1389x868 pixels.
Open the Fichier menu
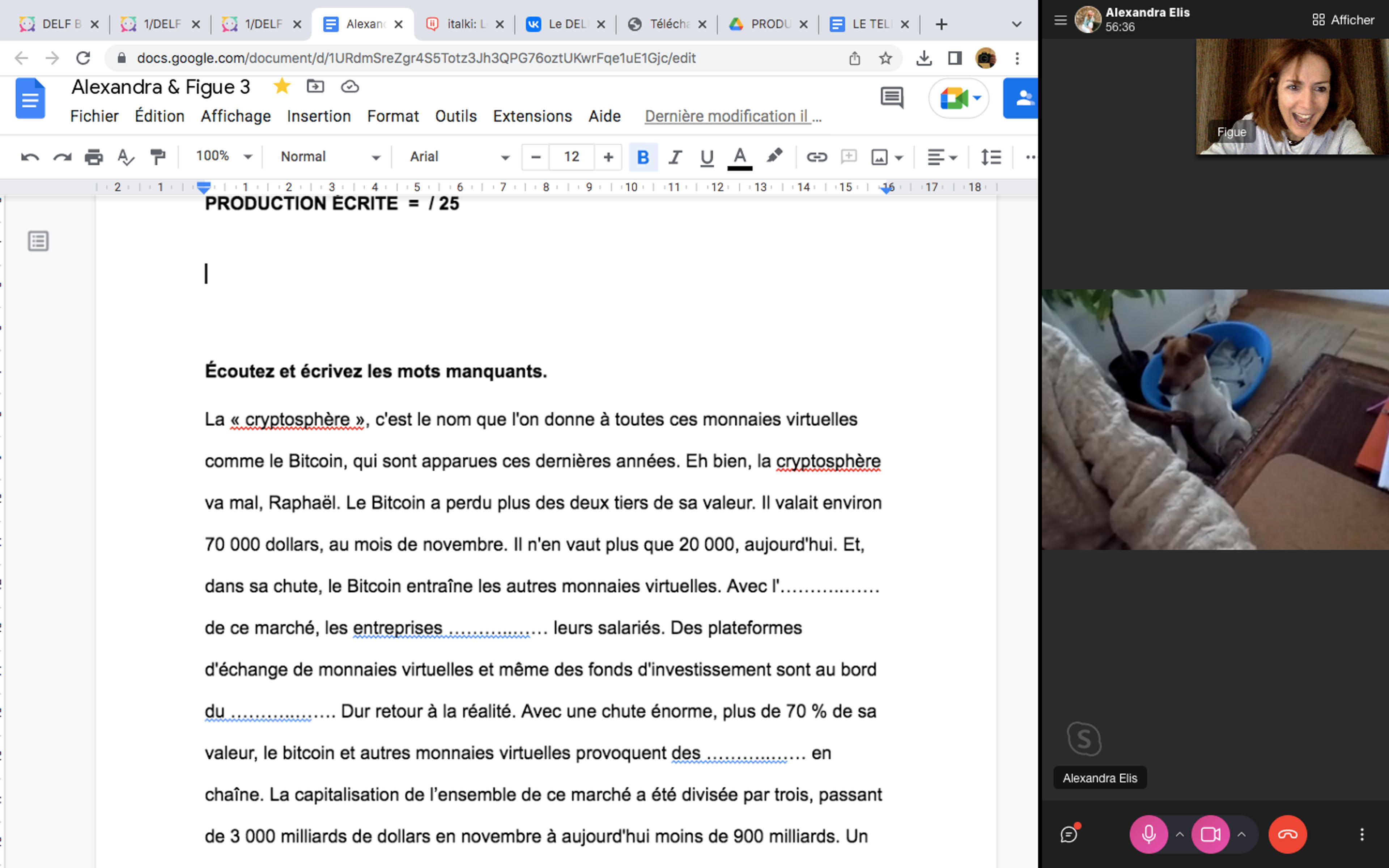pos(94,116)
